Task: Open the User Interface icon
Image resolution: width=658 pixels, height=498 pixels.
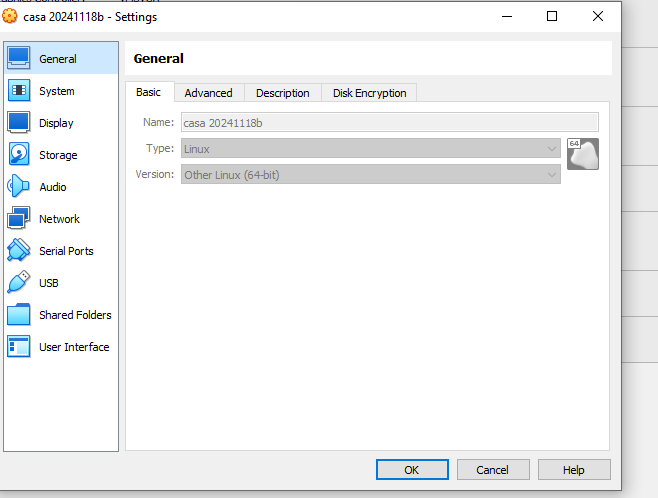Action: (19, 347)
